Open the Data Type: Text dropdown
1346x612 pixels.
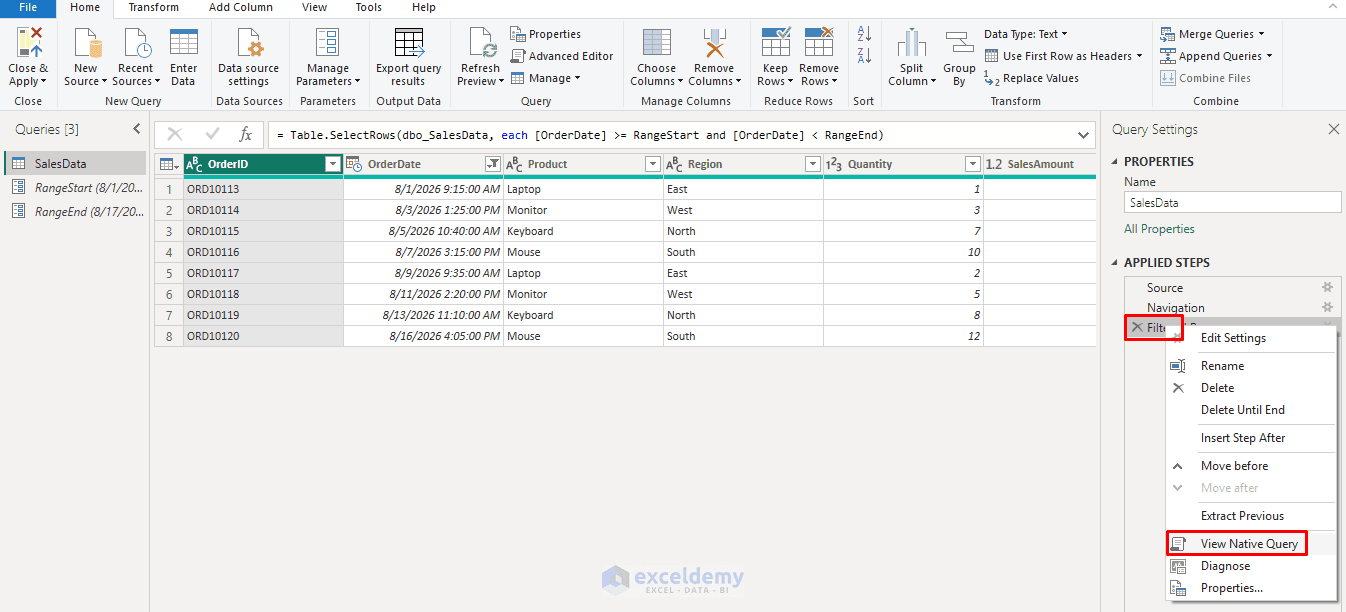coord(1026,34)
